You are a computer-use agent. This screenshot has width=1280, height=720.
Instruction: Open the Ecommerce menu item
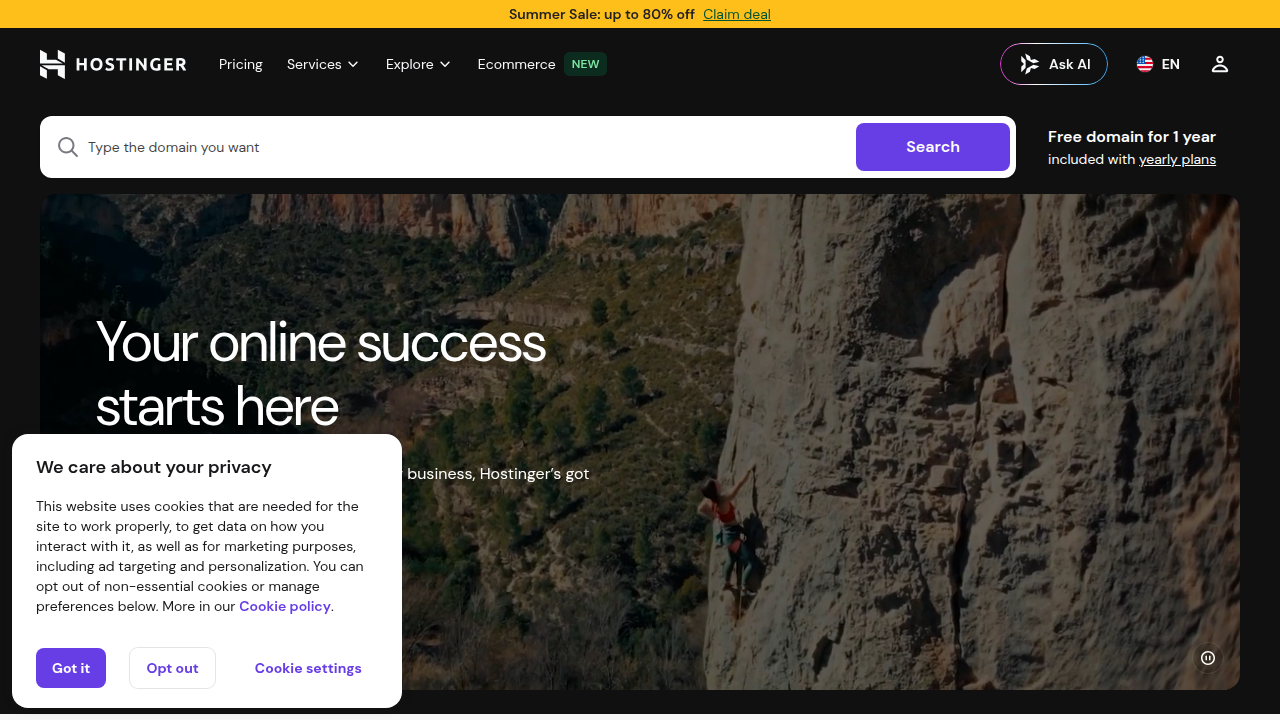[516, 64]
